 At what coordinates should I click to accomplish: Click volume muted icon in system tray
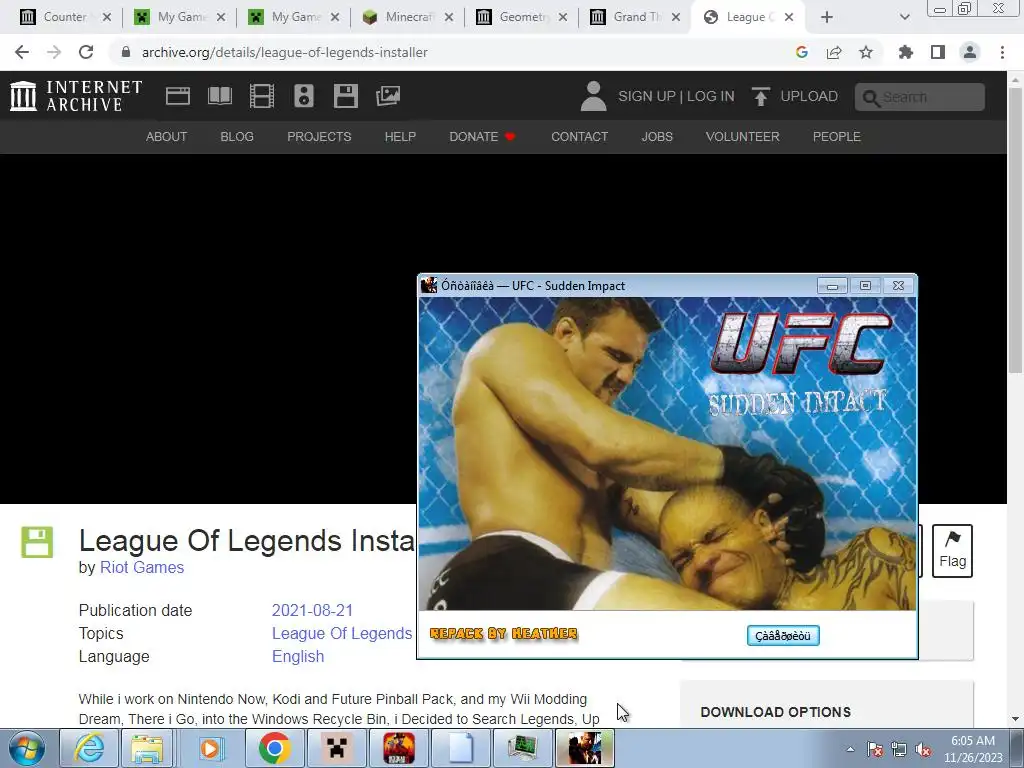point(923,750)
